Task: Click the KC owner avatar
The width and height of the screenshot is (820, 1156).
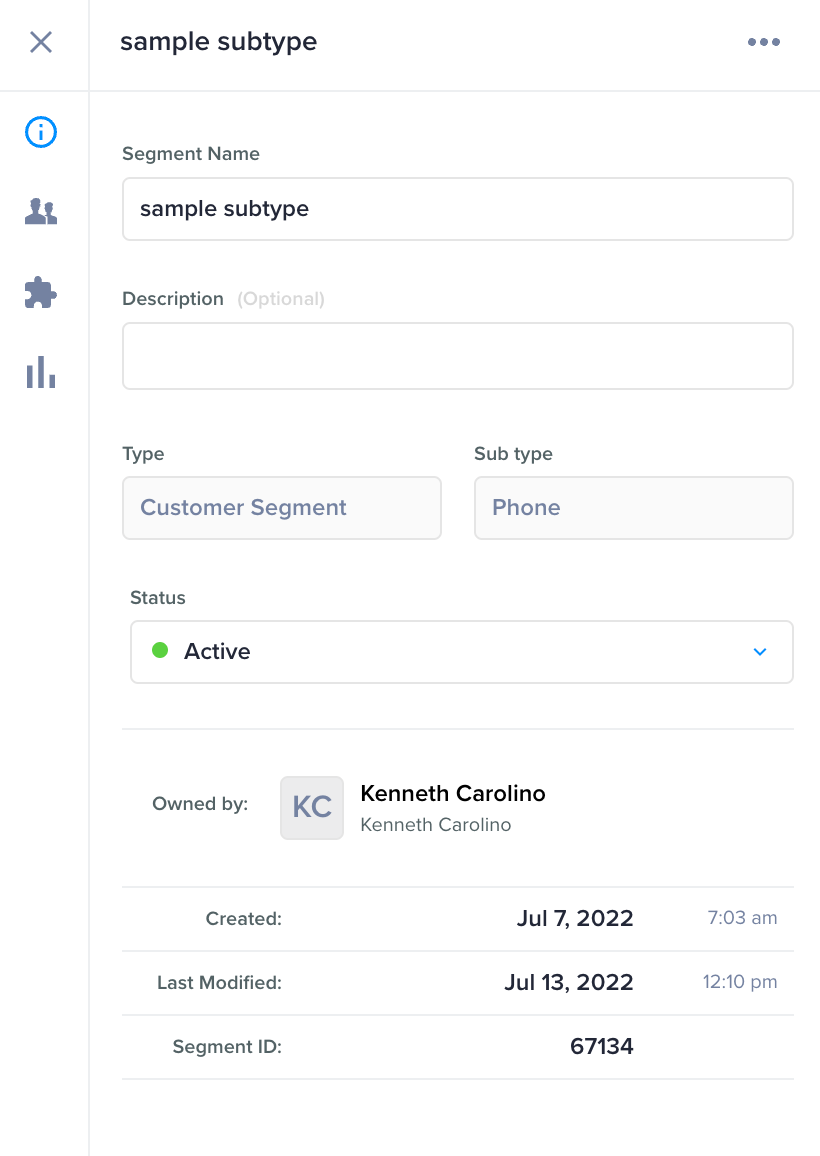Action: [312, 808]
